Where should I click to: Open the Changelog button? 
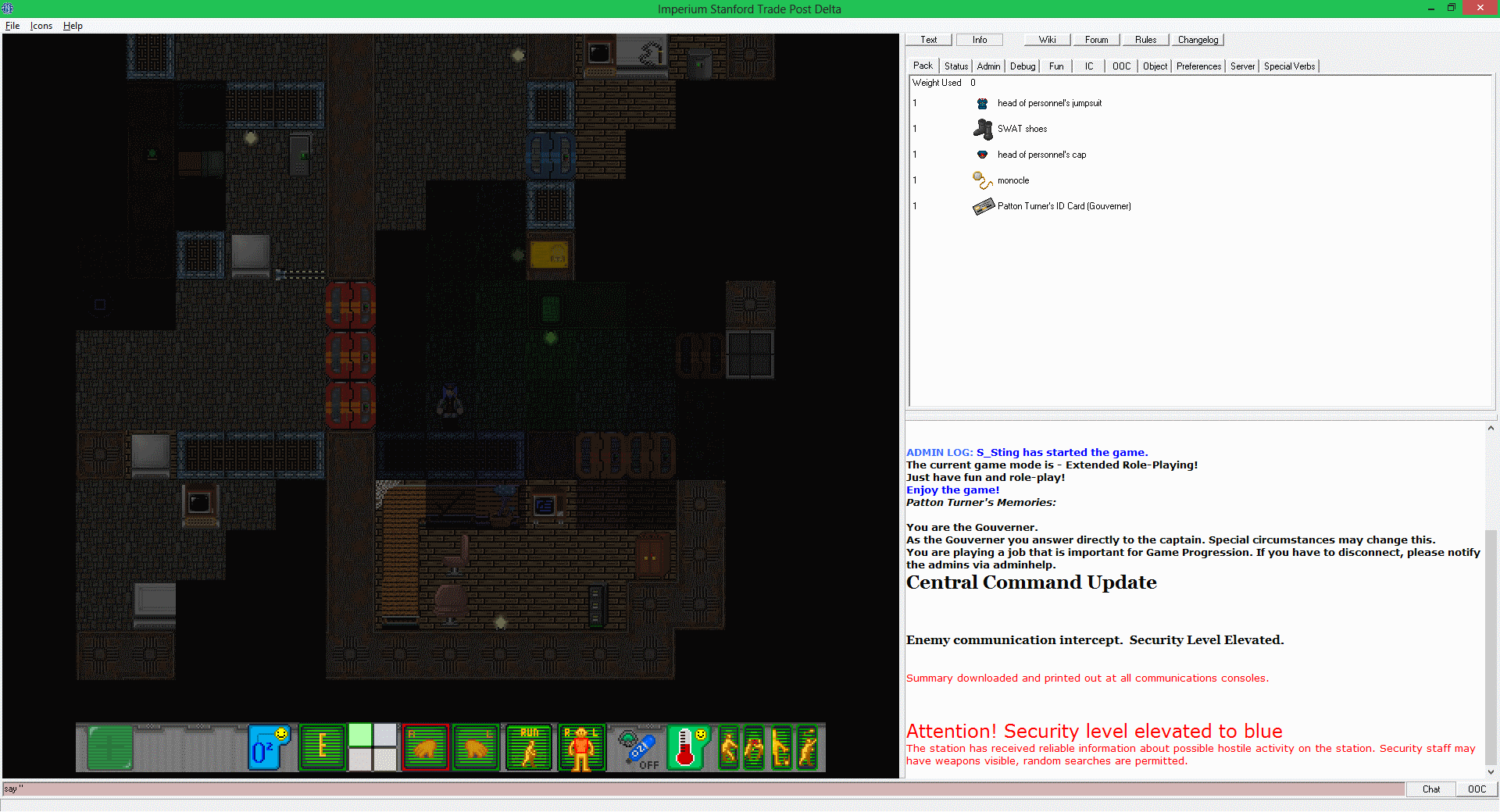[1198, 40]
